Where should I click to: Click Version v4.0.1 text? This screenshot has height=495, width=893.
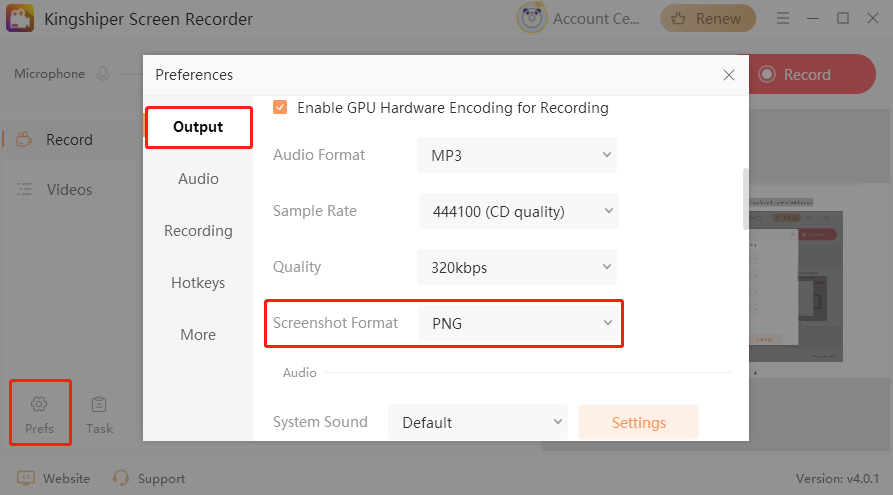click(x=837, y=478)
